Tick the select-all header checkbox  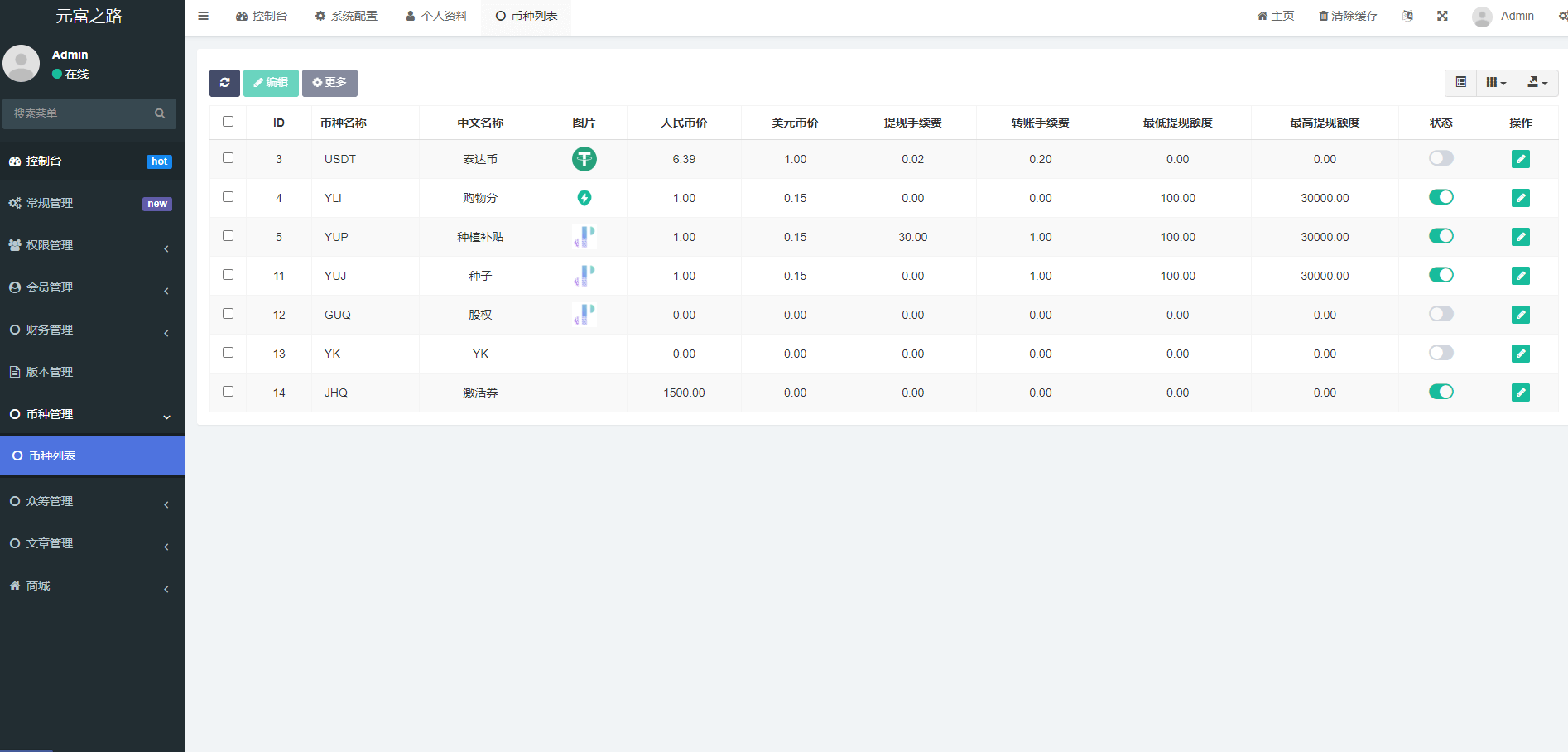point(228,122)
